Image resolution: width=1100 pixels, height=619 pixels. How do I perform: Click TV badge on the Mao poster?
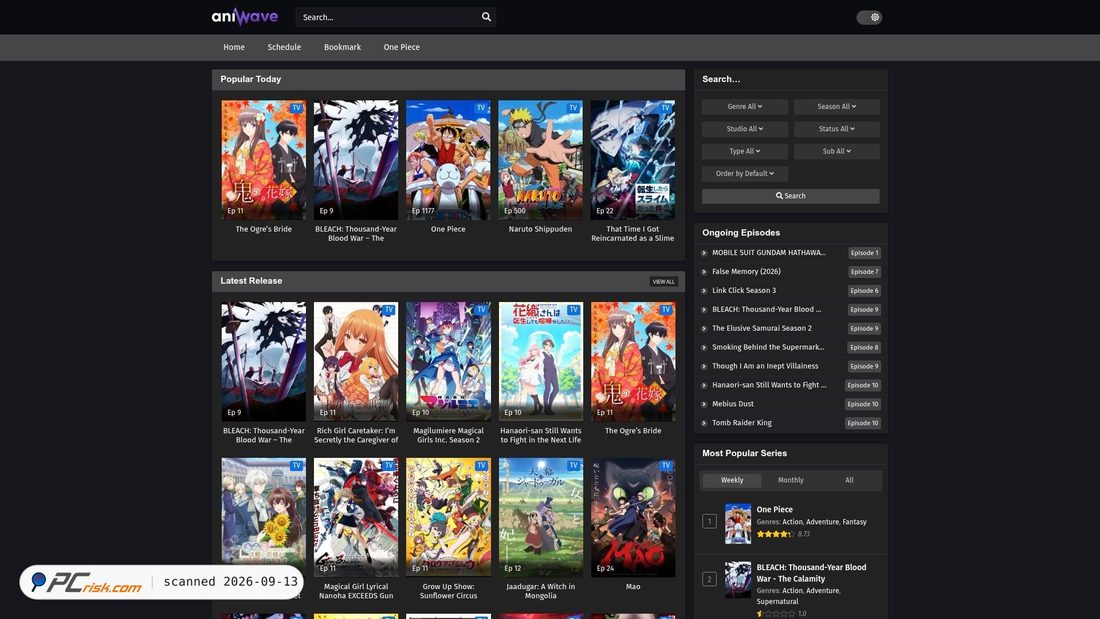pos(666,465)
